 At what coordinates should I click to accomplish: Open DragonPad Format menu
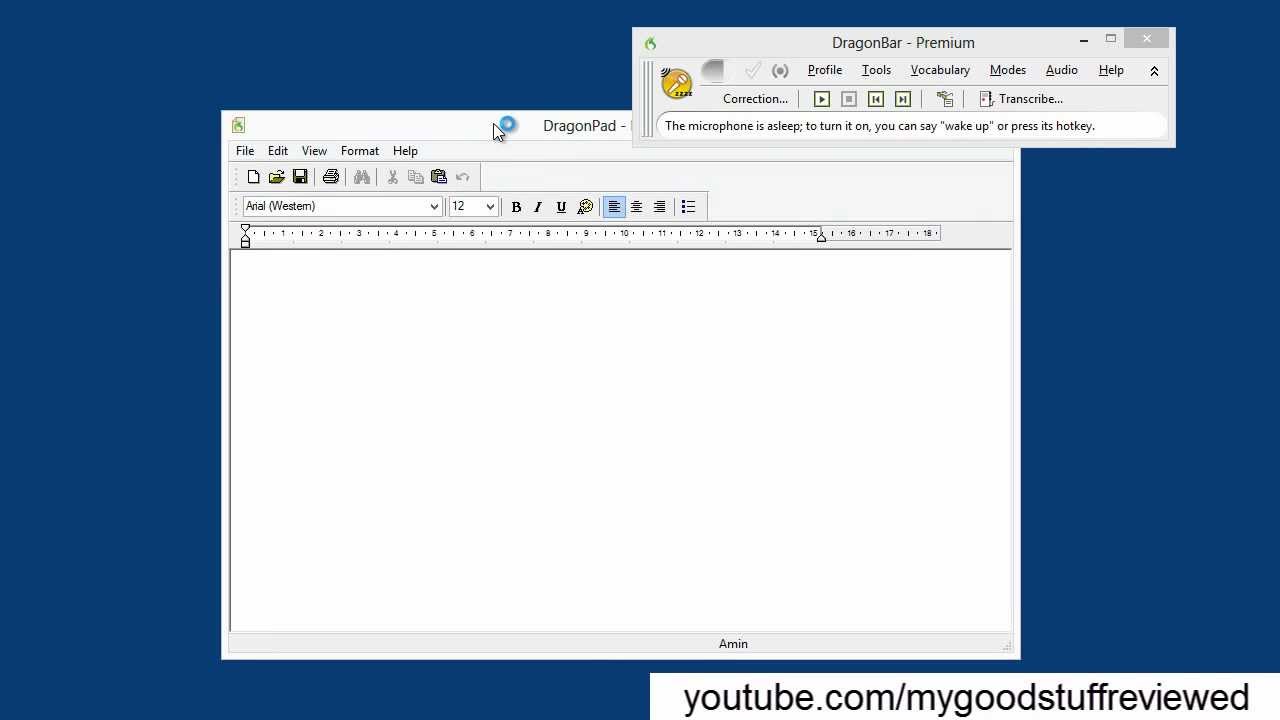click(x=360, y=151)
